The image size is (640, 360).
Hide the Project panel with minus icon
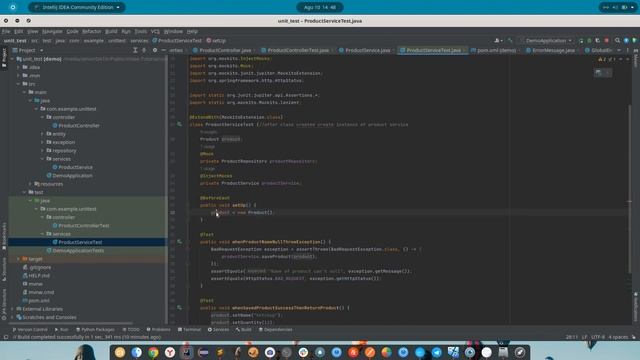pos(164,50)
